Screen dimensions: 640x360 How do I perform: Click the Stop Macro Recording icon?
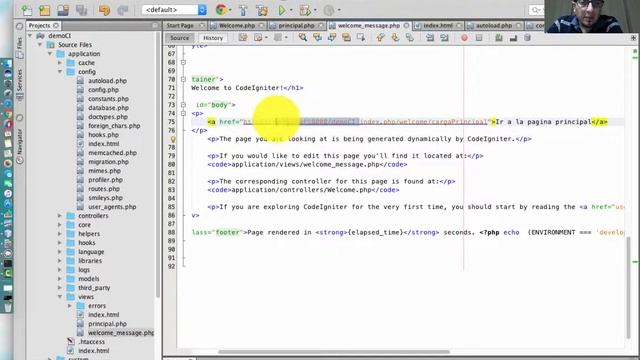point(479,38)
